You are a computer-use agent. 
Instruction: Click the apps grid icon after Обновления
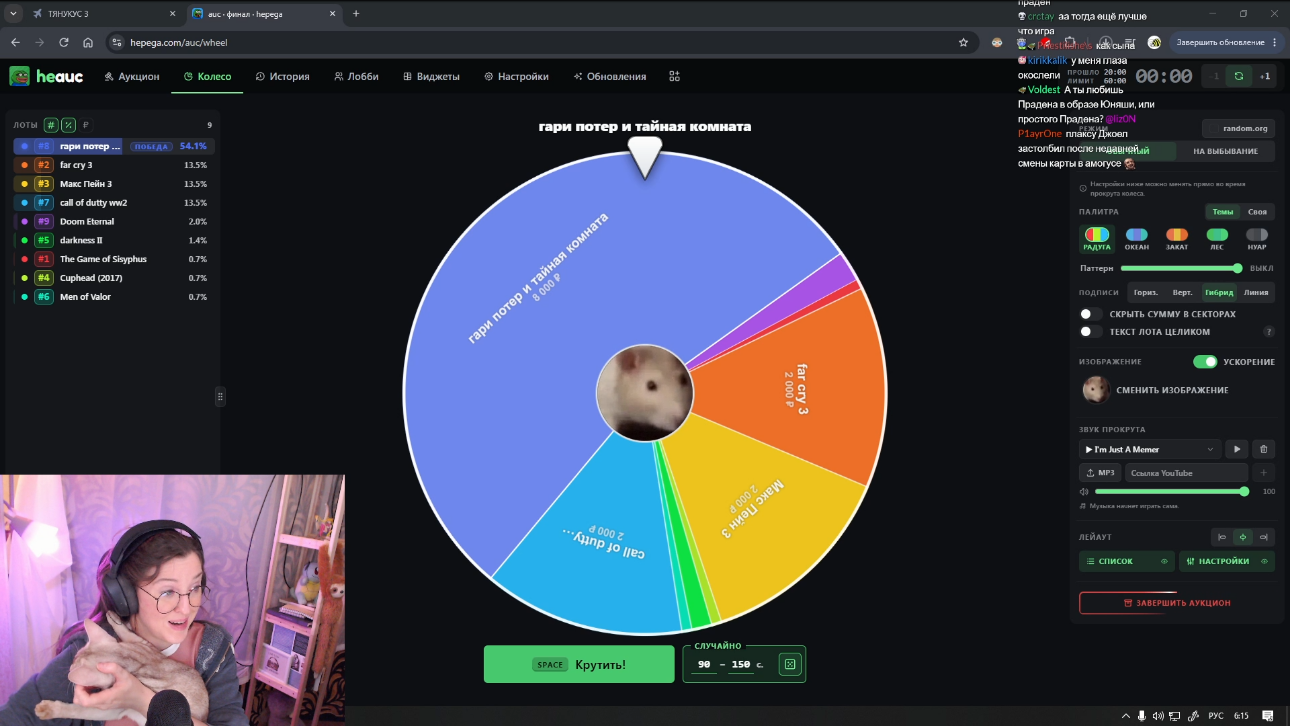(674, 76)
